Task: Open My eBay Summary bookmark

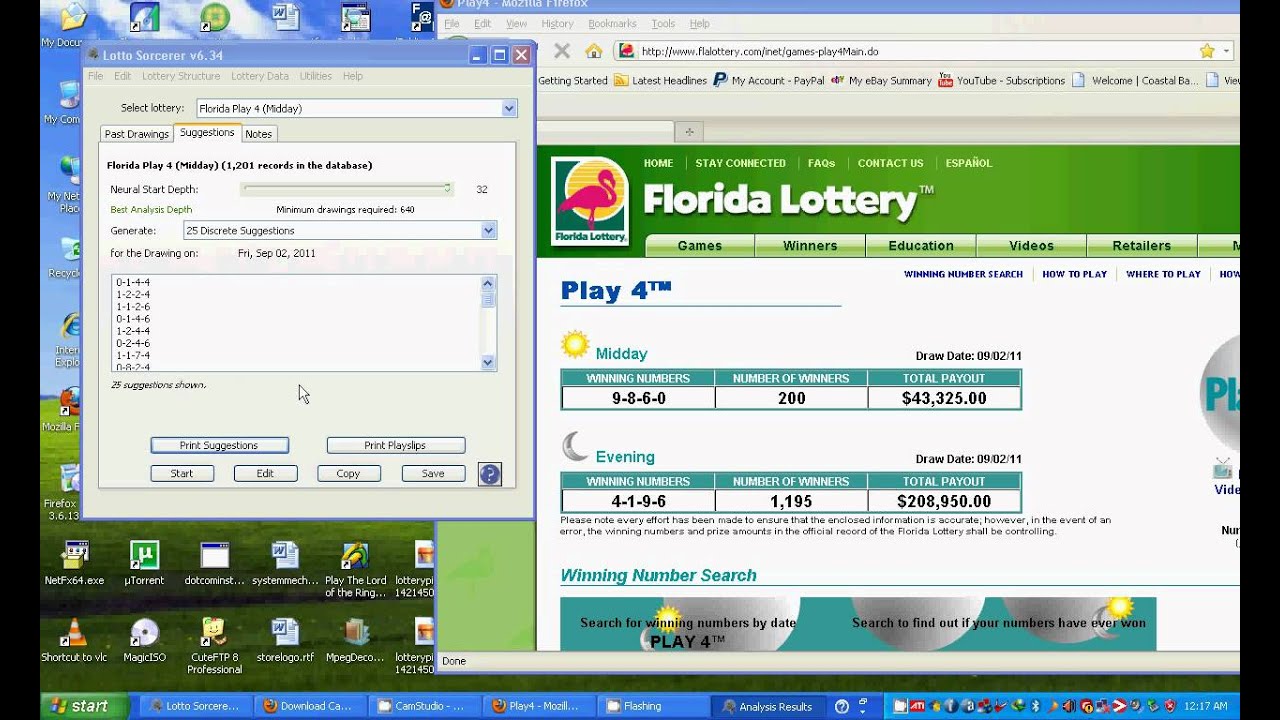Action: coord(881,81)
